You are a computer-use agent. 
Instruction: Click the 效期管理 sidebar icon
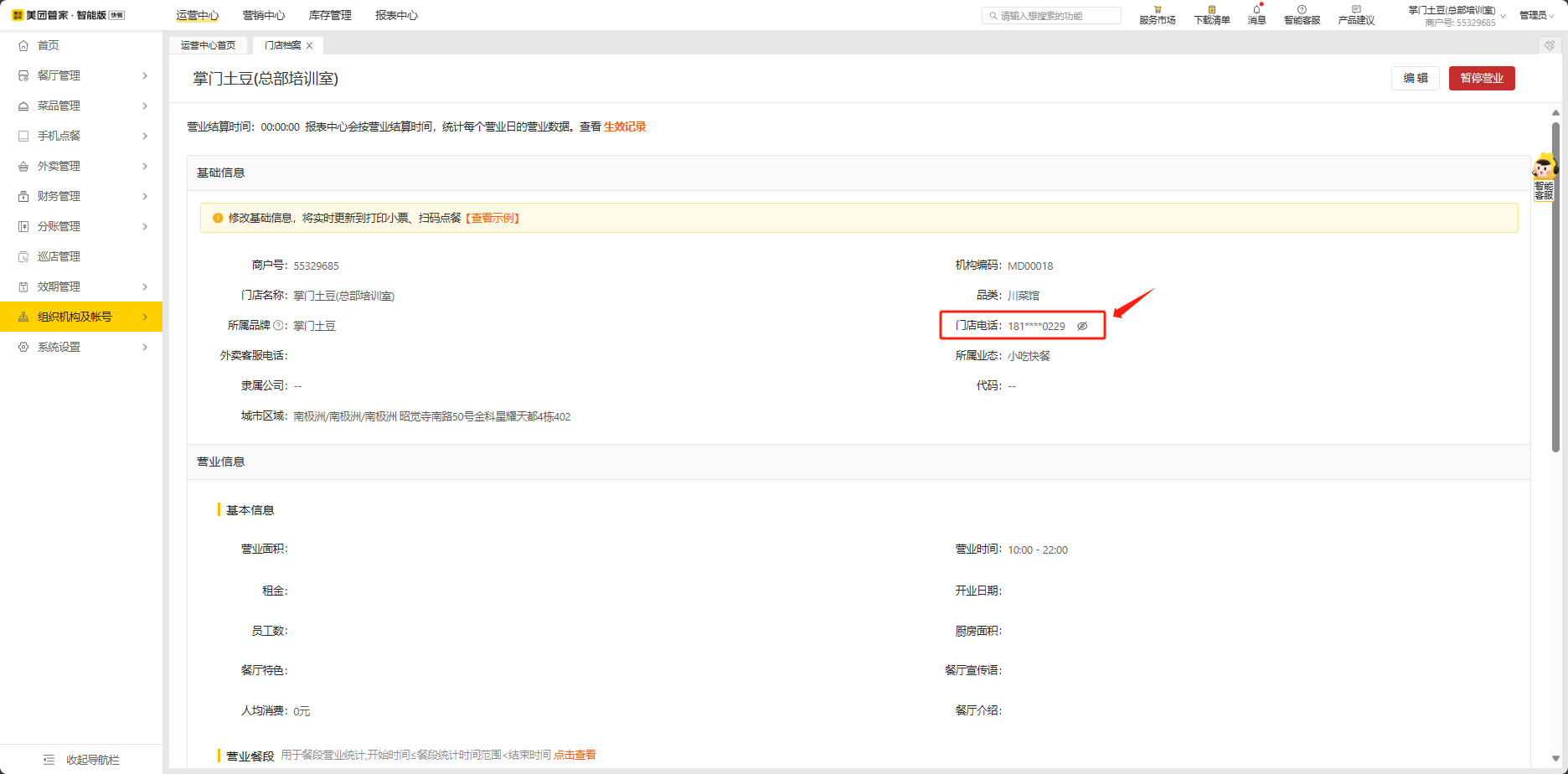tap(23, 286)
